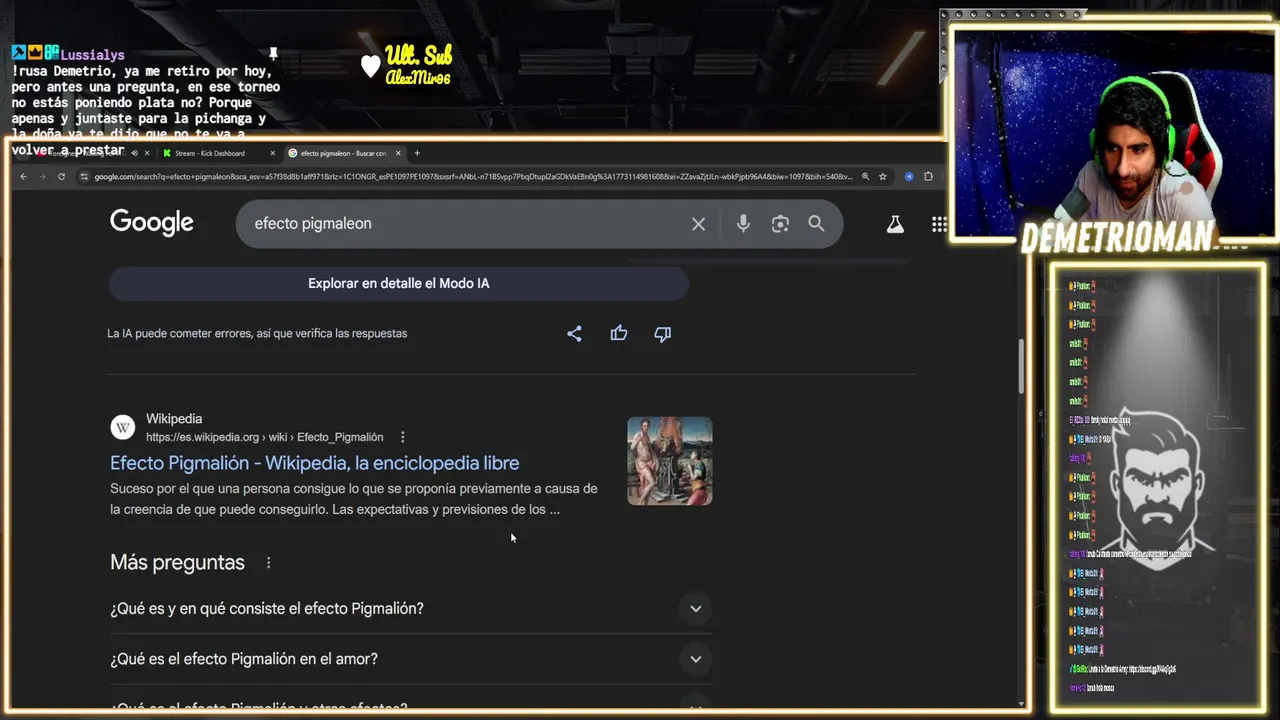This screenshot has height=720, width=1280.
Task: Click the browser address bar URL
Action: tap(474, 177)
